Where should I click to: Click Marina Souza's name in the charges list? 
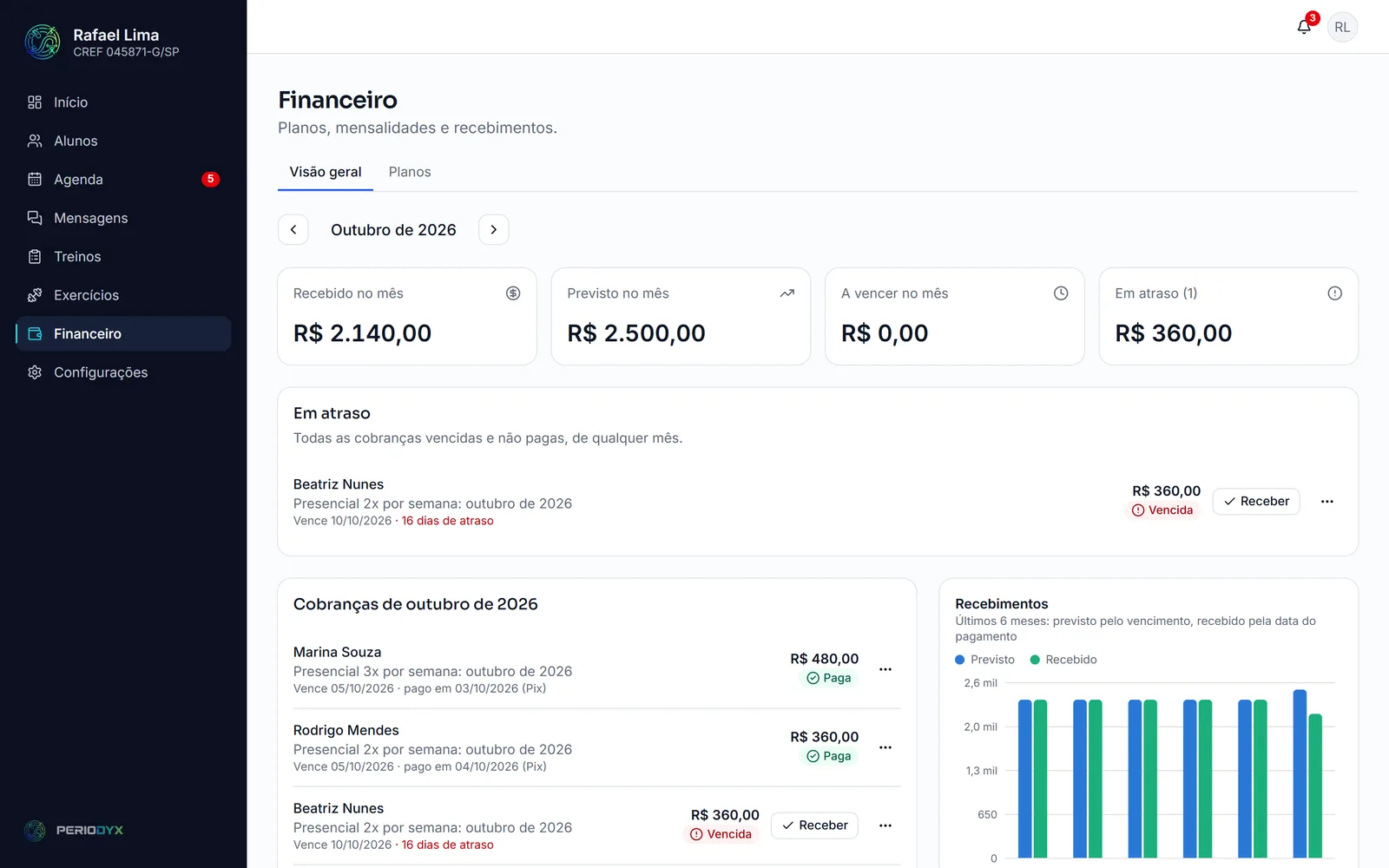click(x=337, y=652)
